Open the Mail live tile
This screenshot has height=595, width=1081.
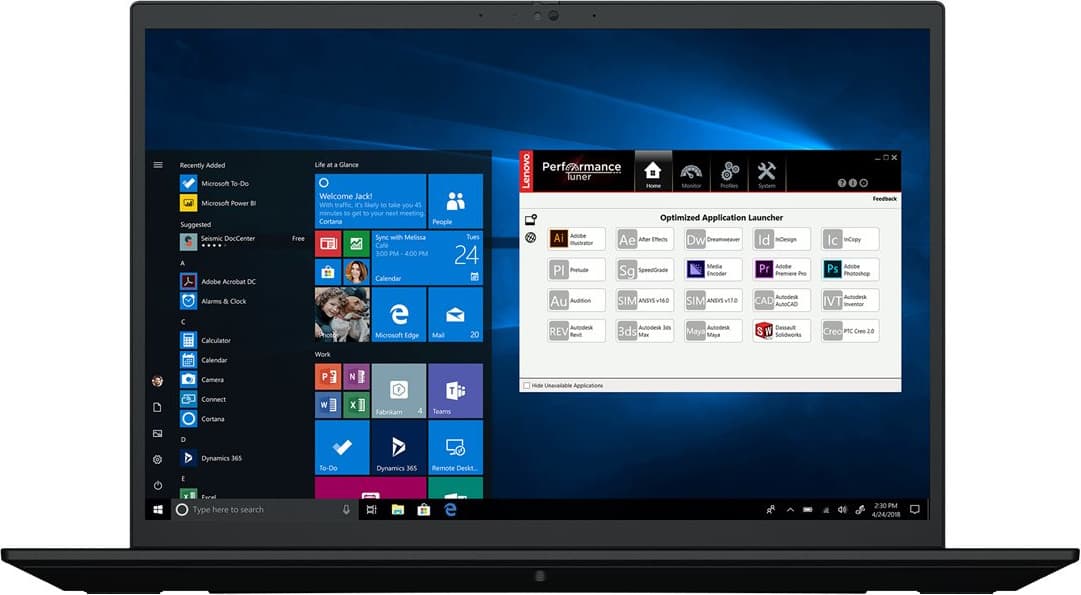click(455, 315)
